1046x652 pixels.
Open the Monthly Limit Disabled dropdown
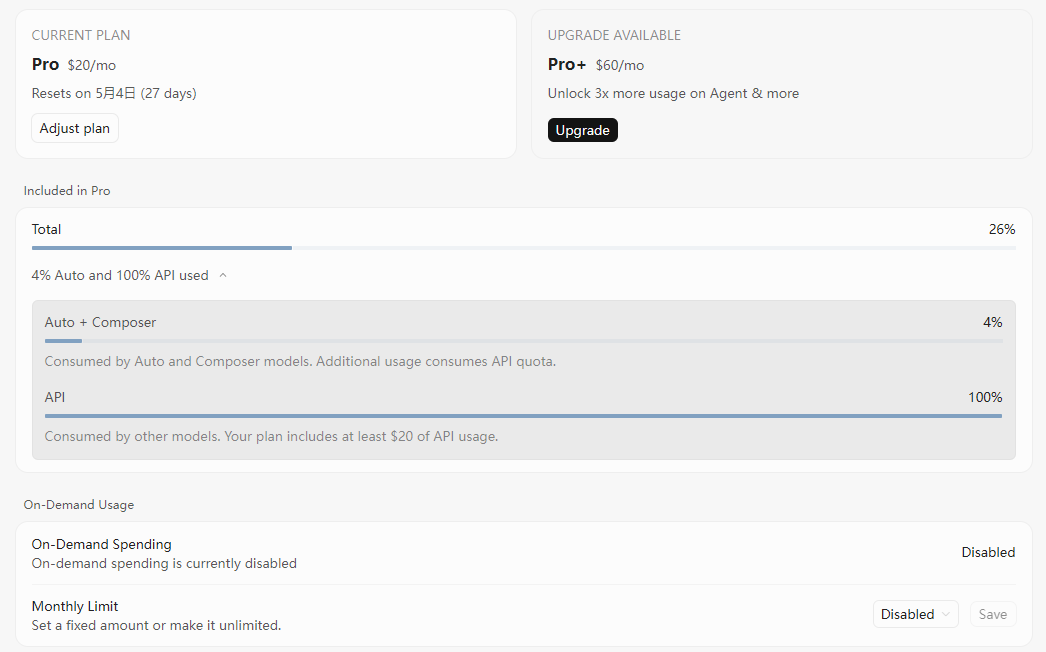[915, 614]
